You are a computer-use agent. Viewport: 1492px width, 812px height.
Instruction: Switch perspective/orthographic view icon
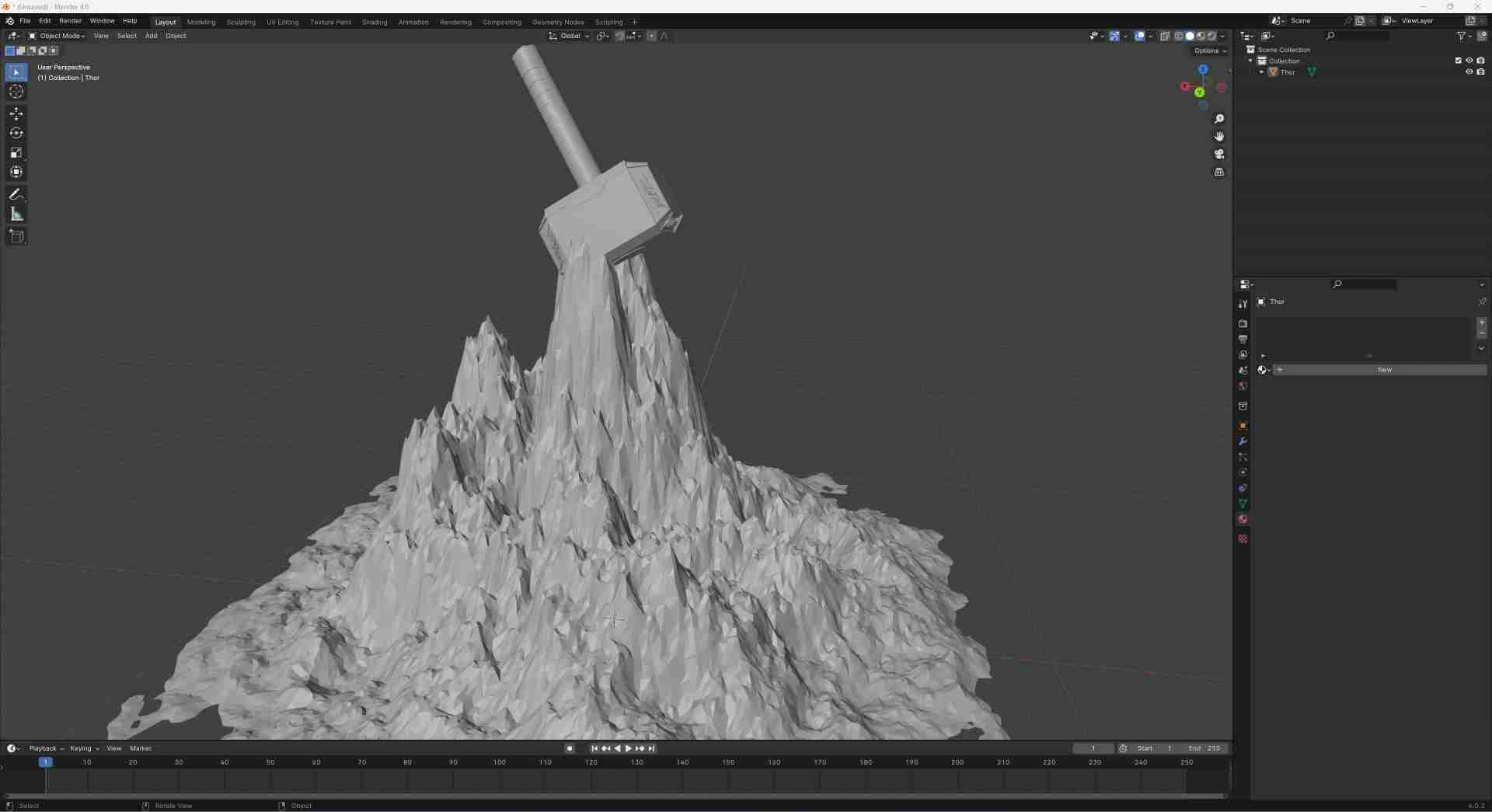point(1219,173)
